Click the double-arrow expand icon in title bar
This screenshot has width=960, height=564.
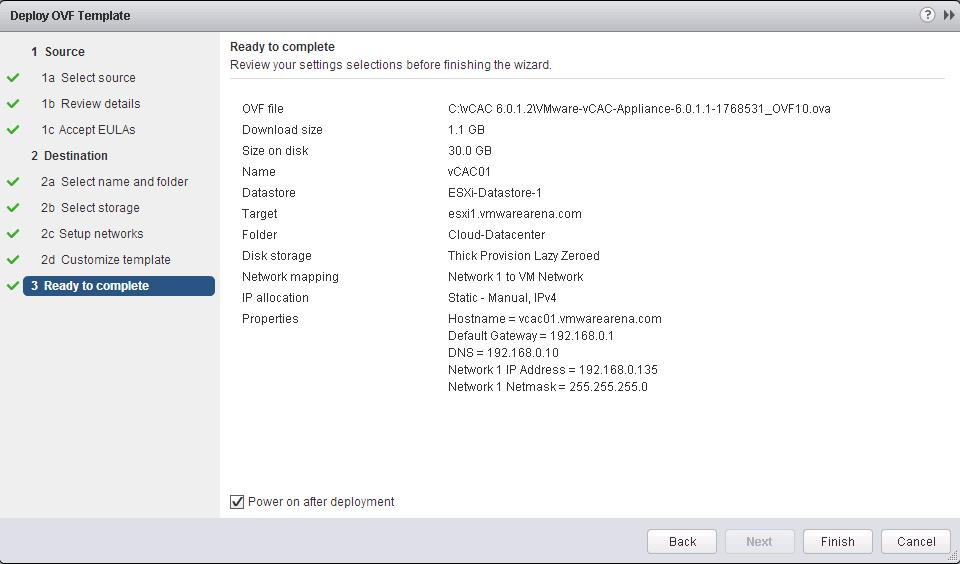coord(949,15)
